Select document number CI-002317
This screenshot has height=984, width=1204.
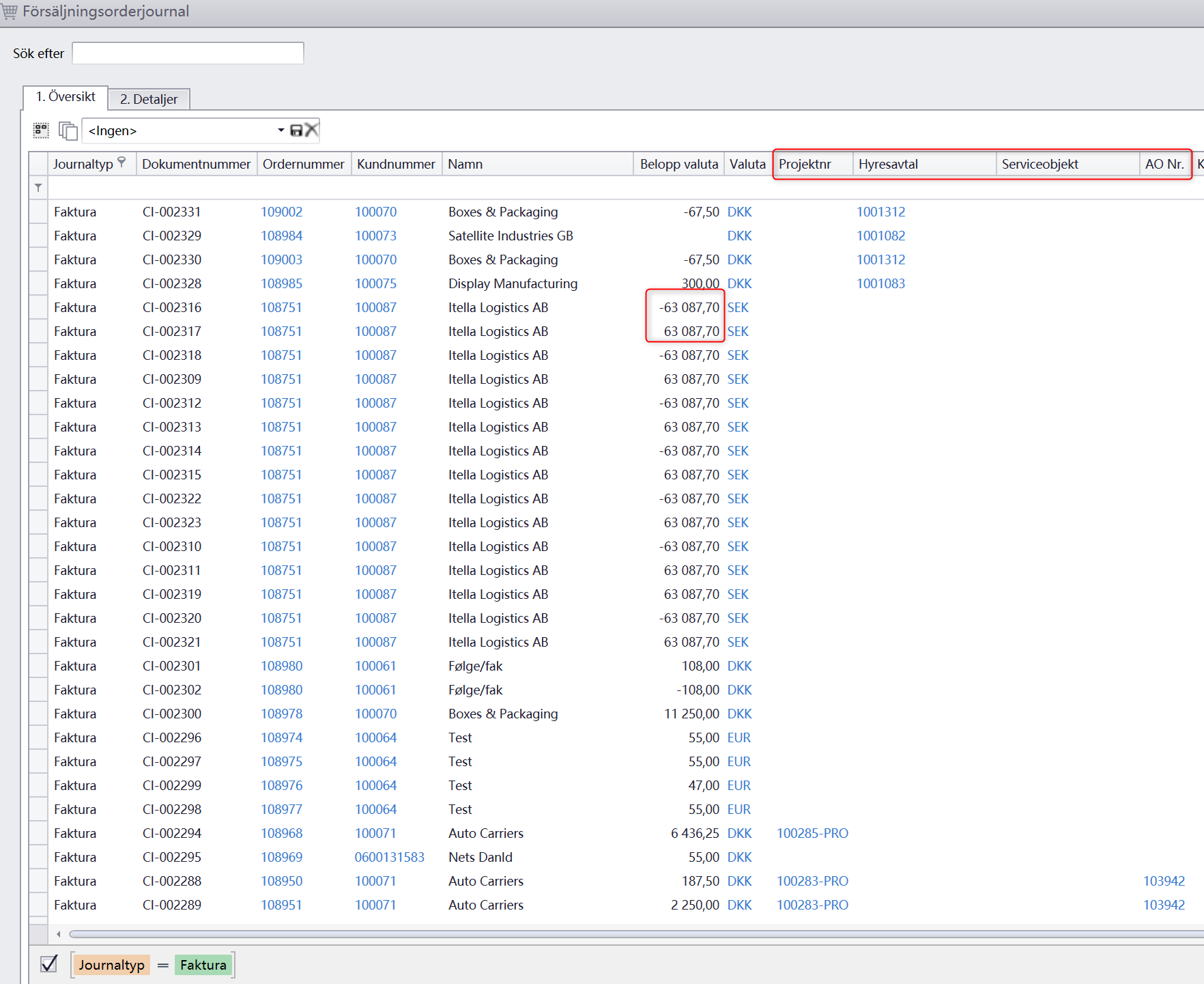click(172, 331)
